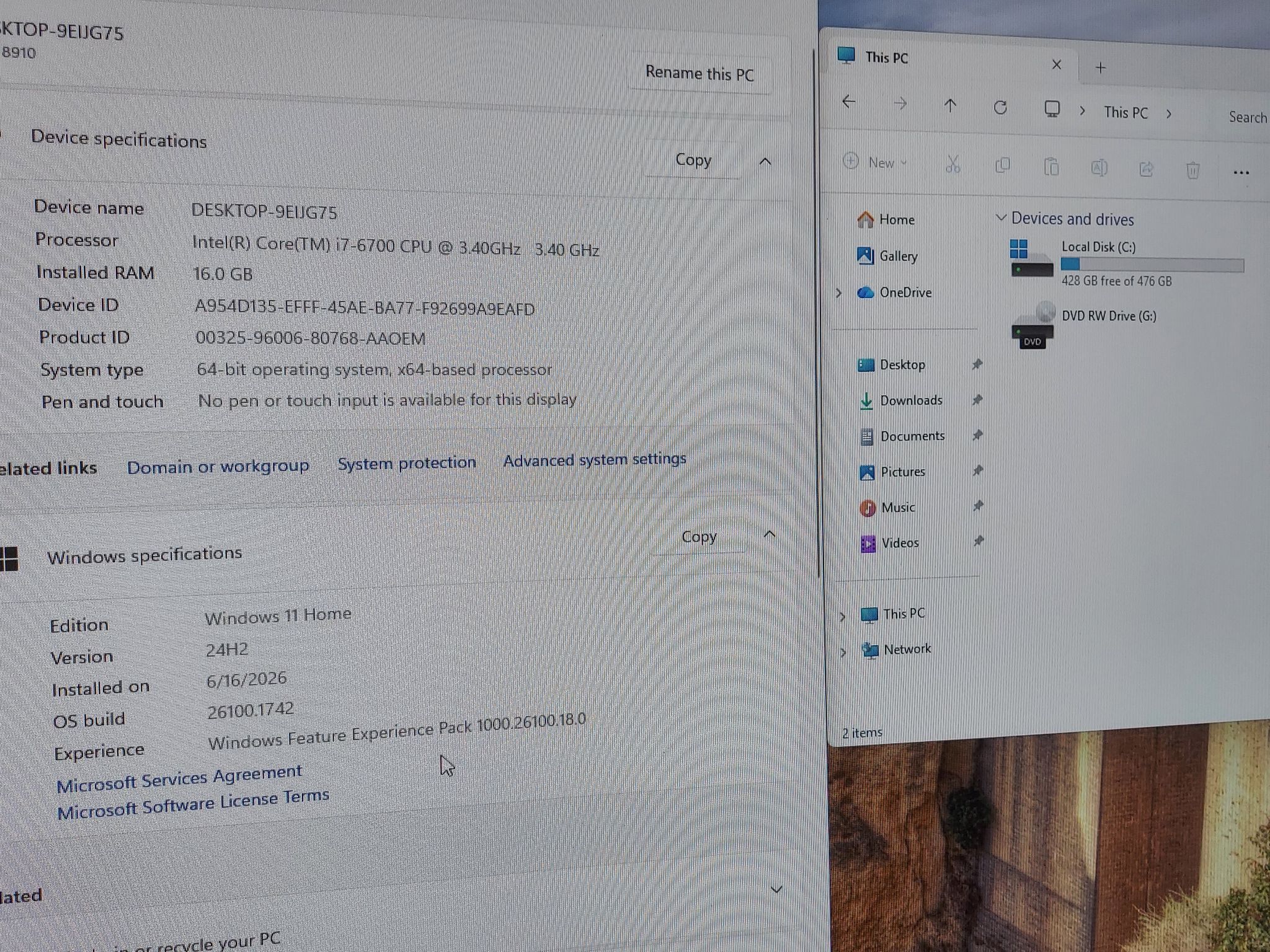Select the Local Disk (C:) drive
The height and width of the screenshot is (952, 1270).
1126,263
